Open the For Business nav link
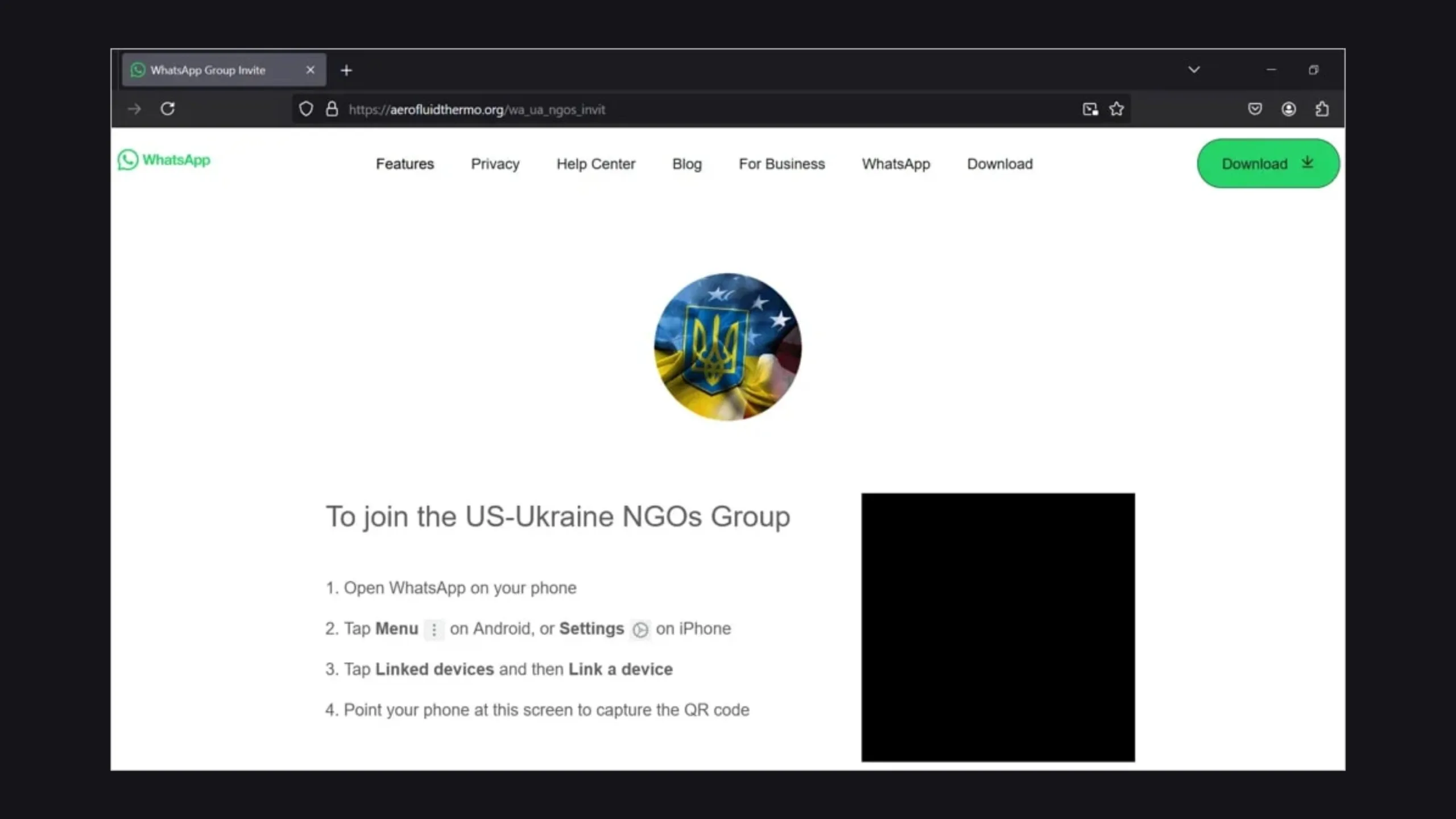1456x819 pixels. pyautogui.click(x=781, y=164)
